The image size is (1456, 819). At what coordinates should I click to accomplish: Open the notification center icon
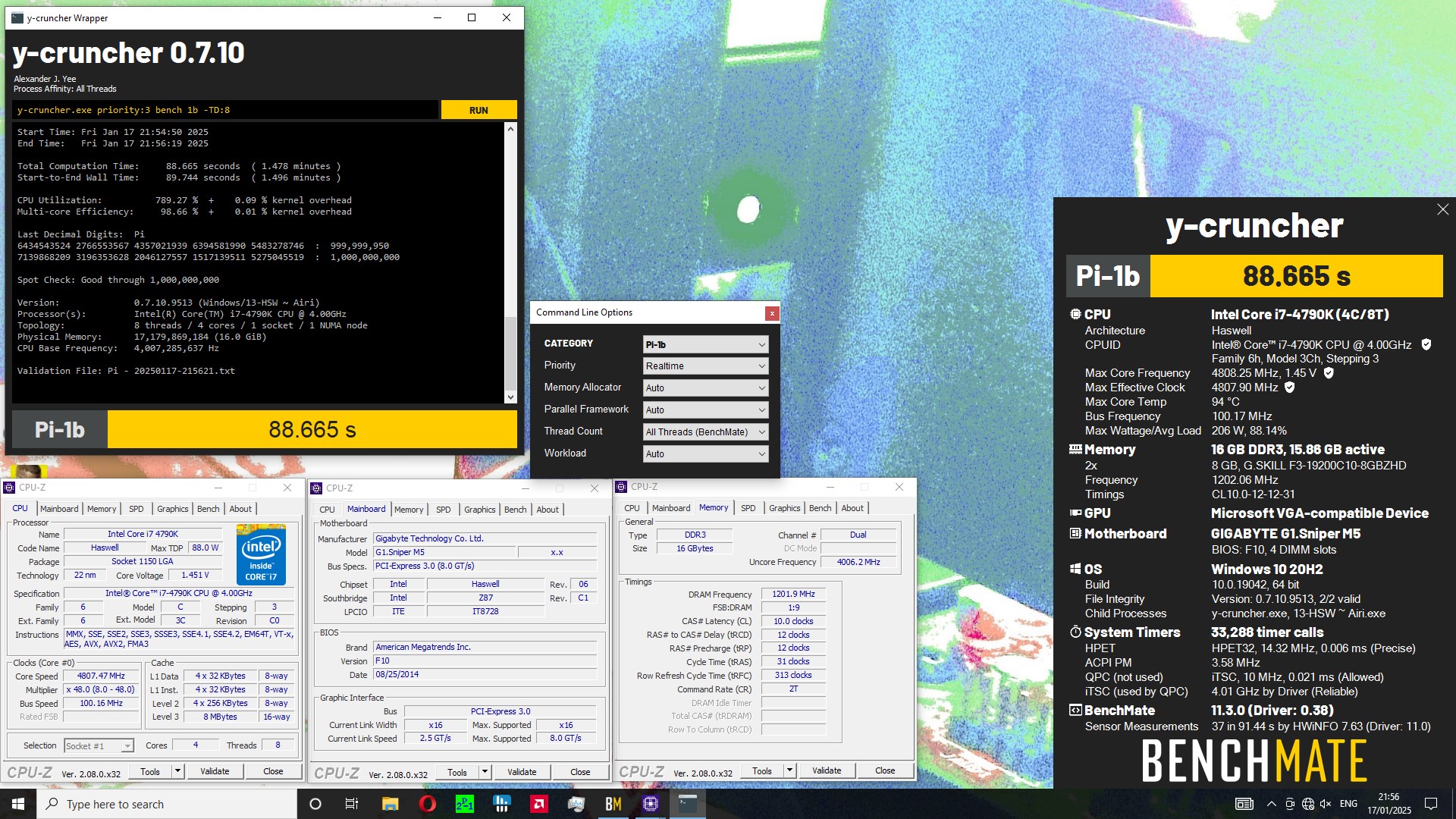(1431, 804)
